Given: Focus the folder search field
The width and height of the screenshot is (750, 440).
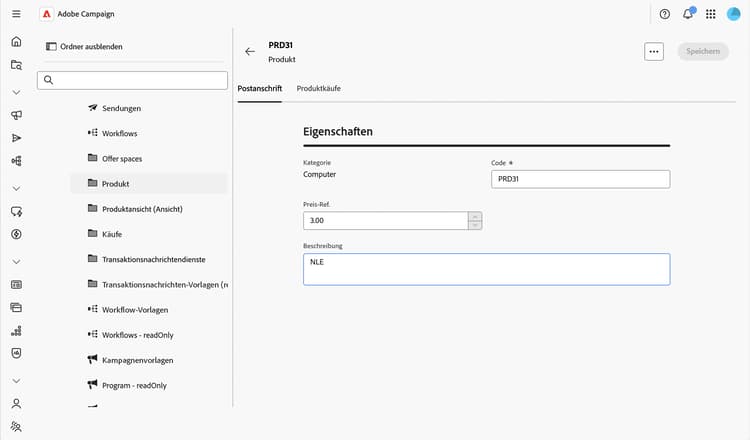Looking at the screenshot, I should 132,80.
